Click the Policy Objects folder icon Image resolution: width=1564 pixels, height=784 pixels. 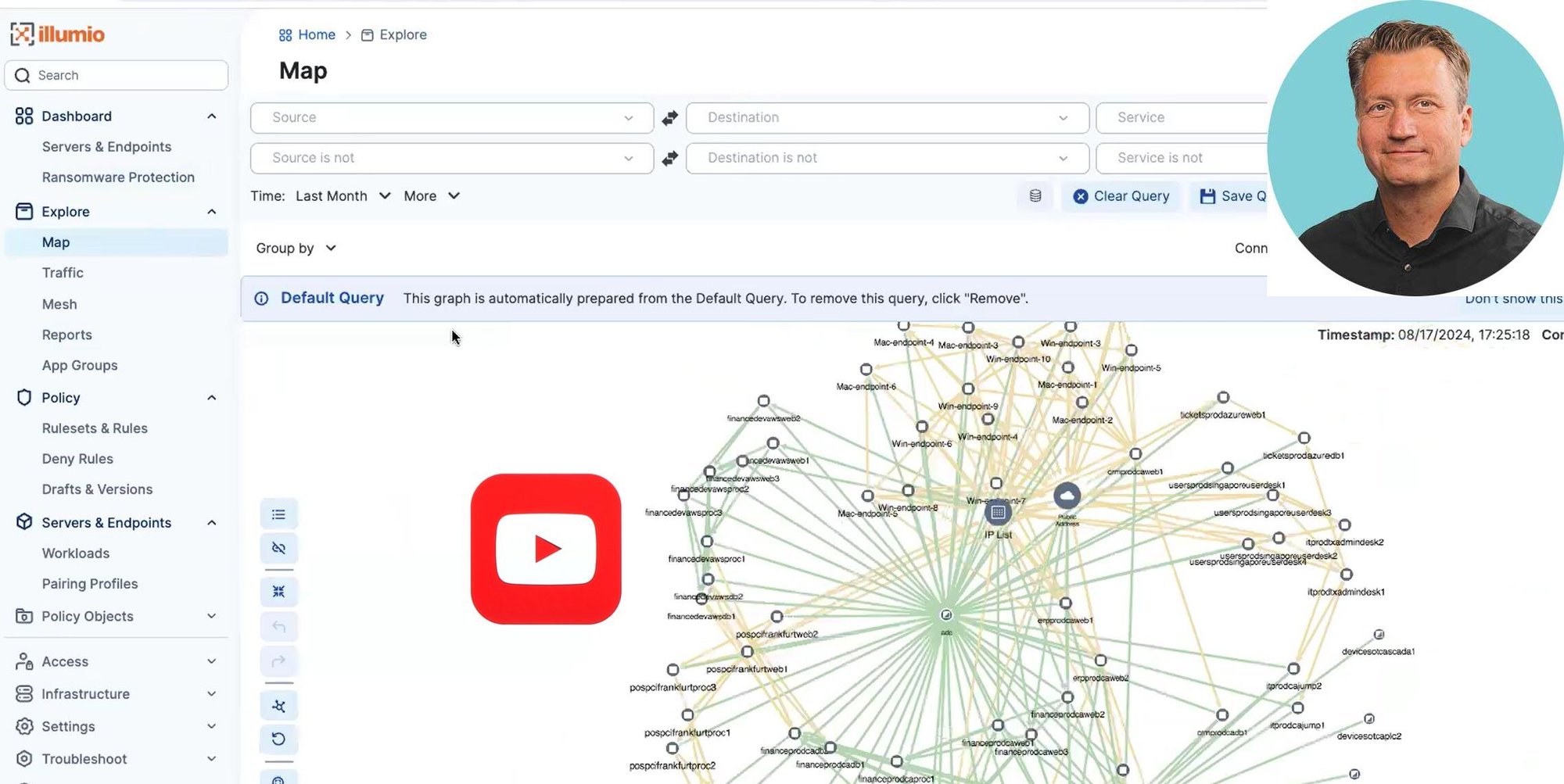tap(24, 616)
